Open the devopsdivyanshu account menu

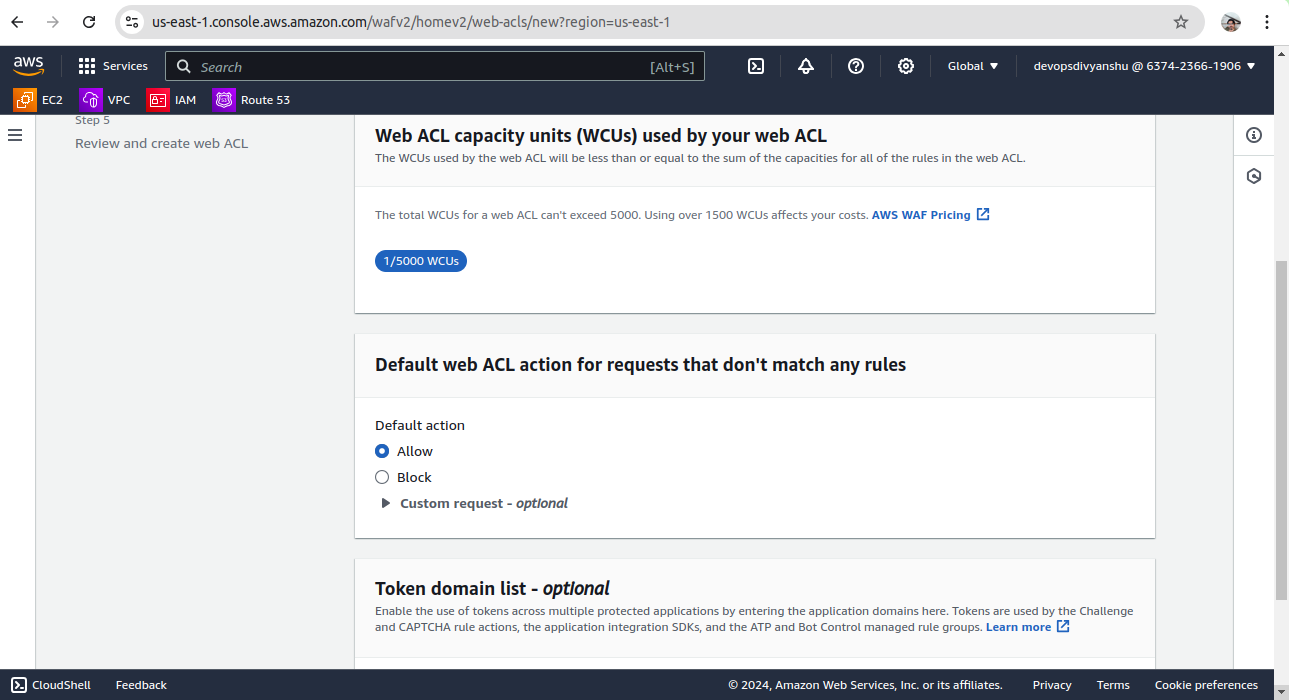point(1144,66)
